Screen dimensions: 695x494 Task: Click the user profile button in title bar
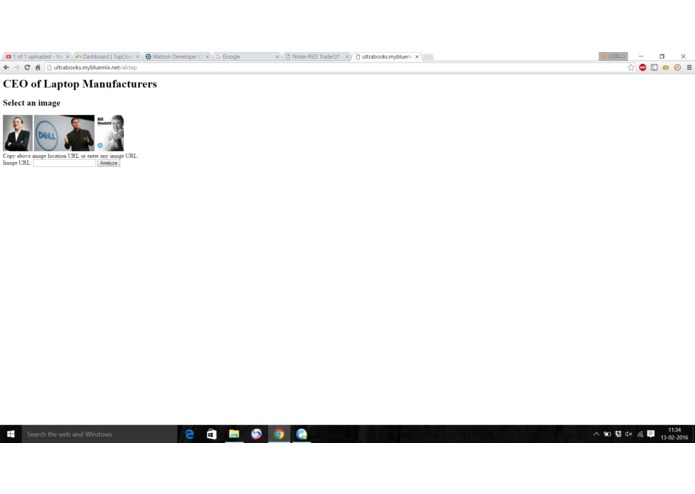(613, 56)
